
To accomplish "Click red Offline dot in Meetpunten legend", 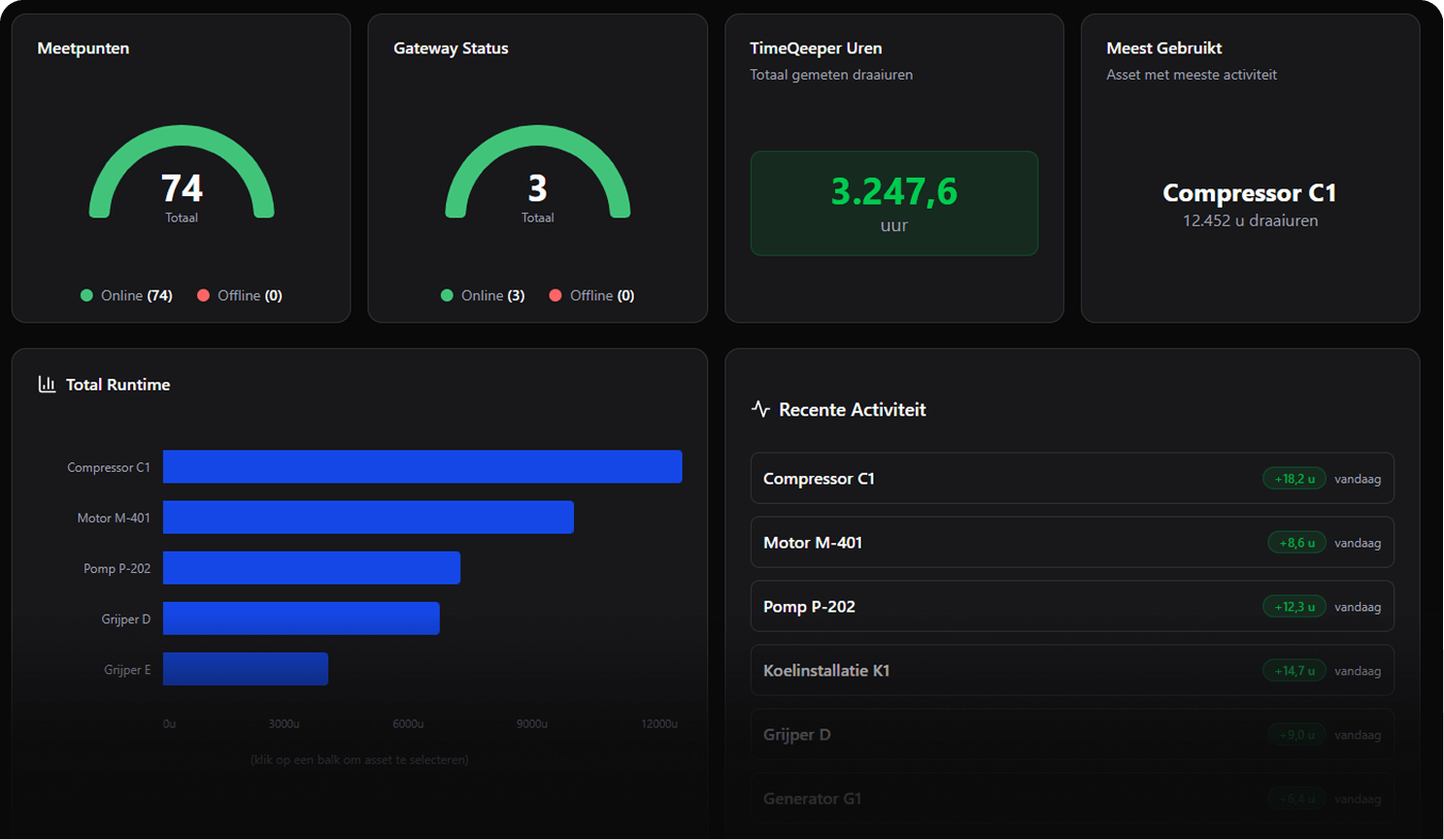I will 203,295.
